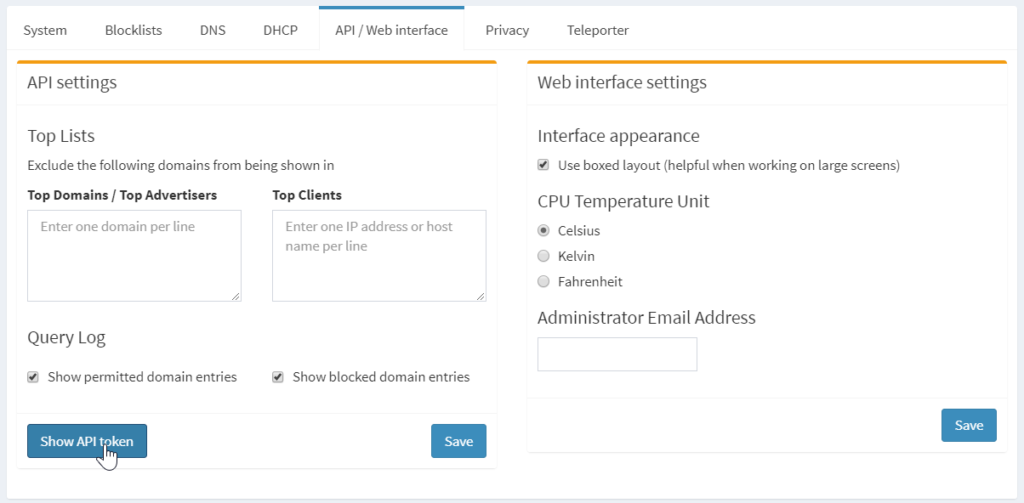This screenshot has height=503, width=1024.
Task: Switch to the Teleporter tab
Action: pos(598,30)
